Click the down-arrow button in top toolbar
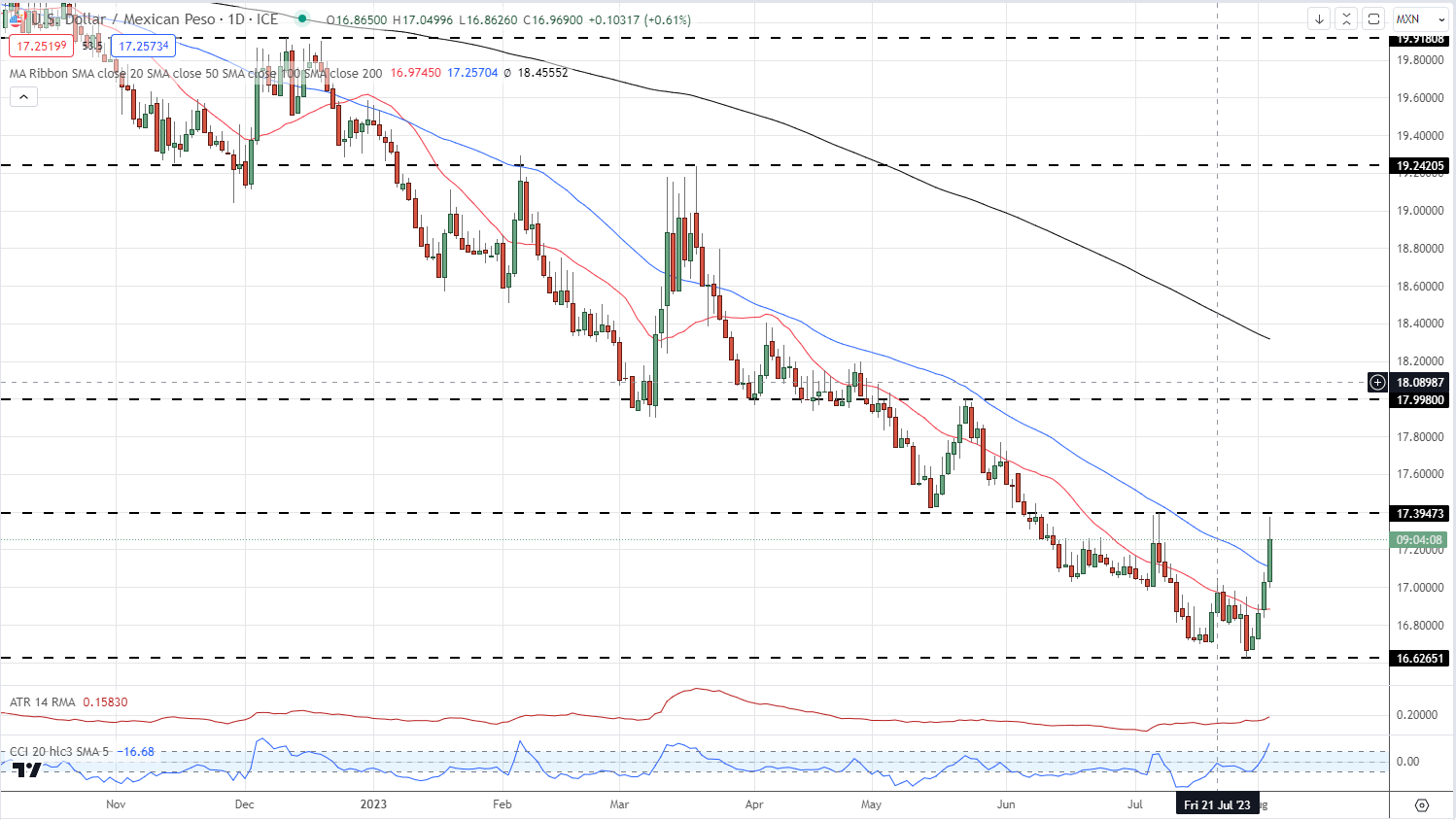This screenshot has width=1456, height=820. point(1319,18)
